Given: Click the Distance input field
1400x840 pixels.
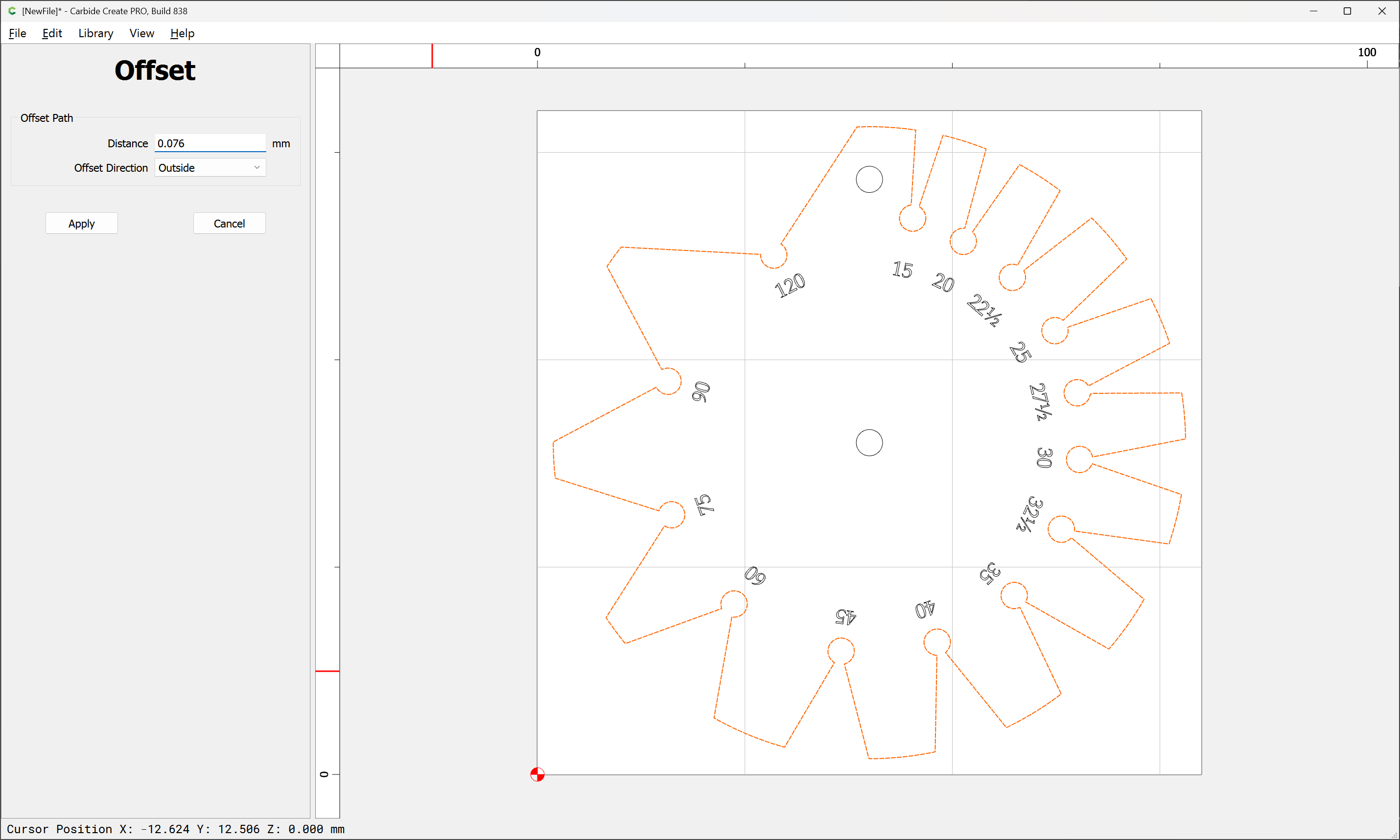Looking at the screenshot, I should pos(210,143).
